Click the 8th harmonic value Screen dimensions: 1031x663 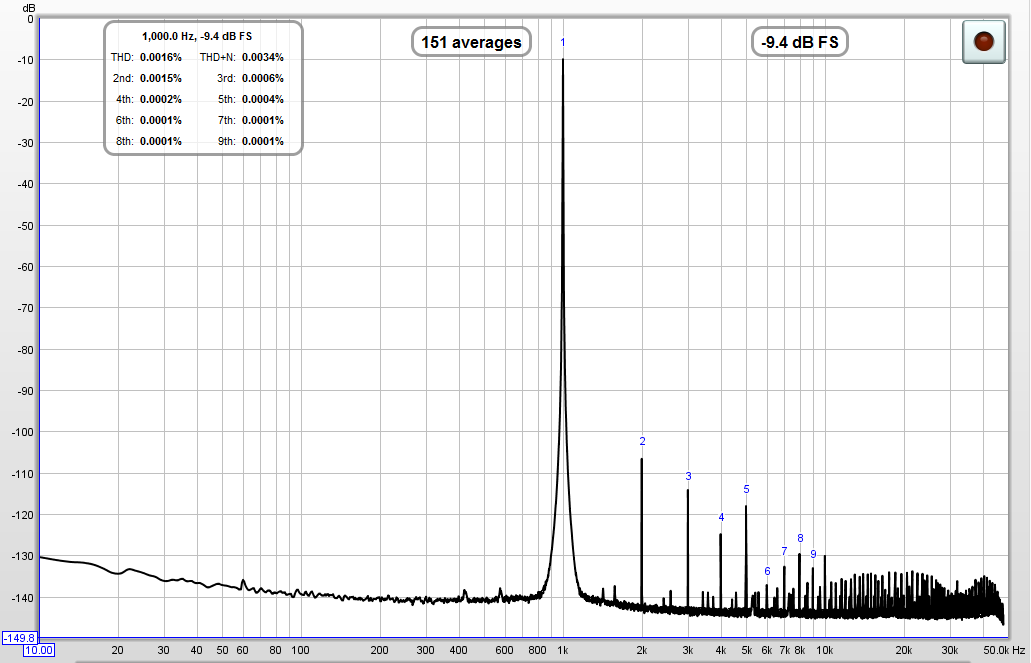click(160, 141)
